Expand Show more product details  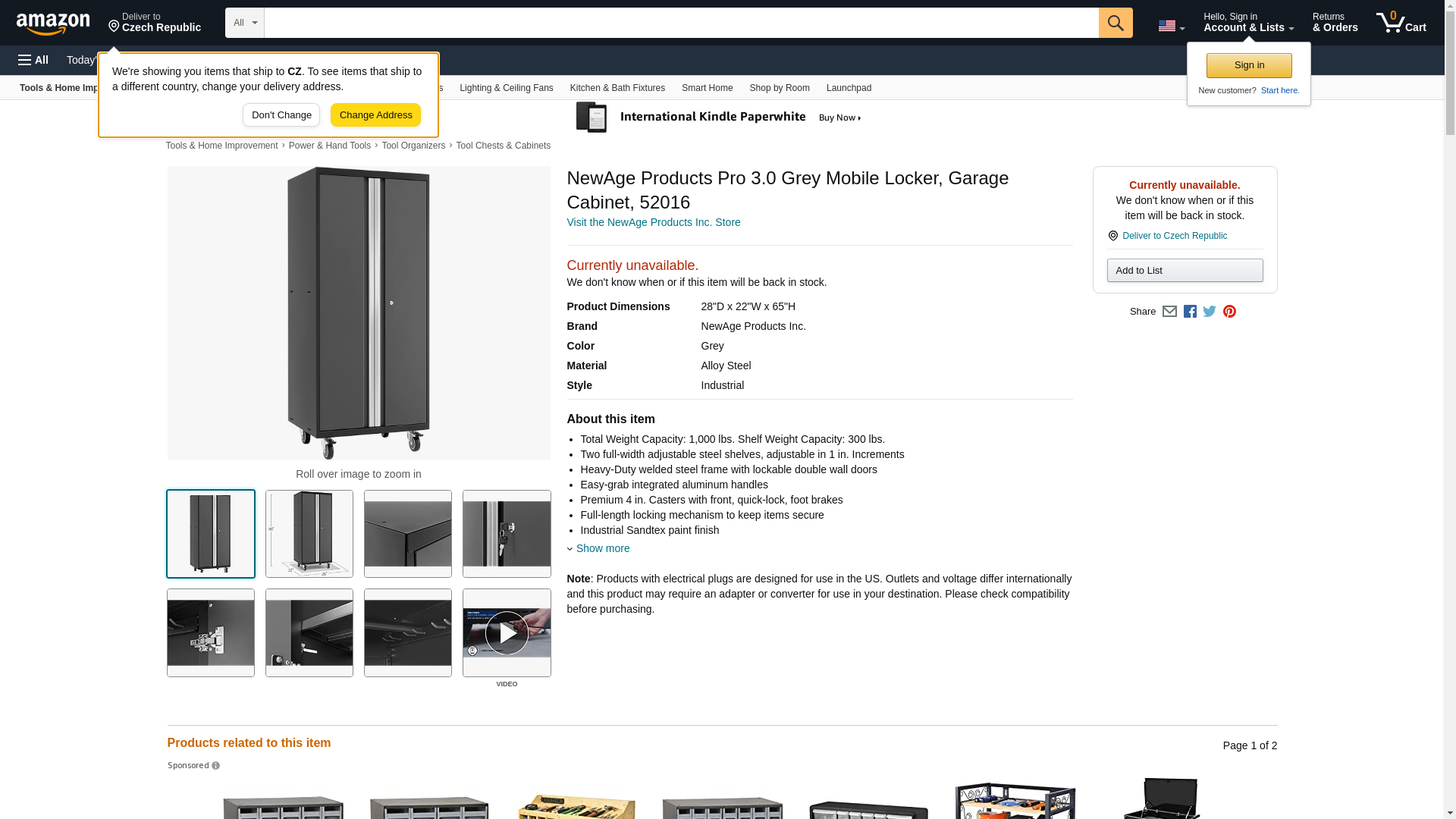[x=602, y=548]
